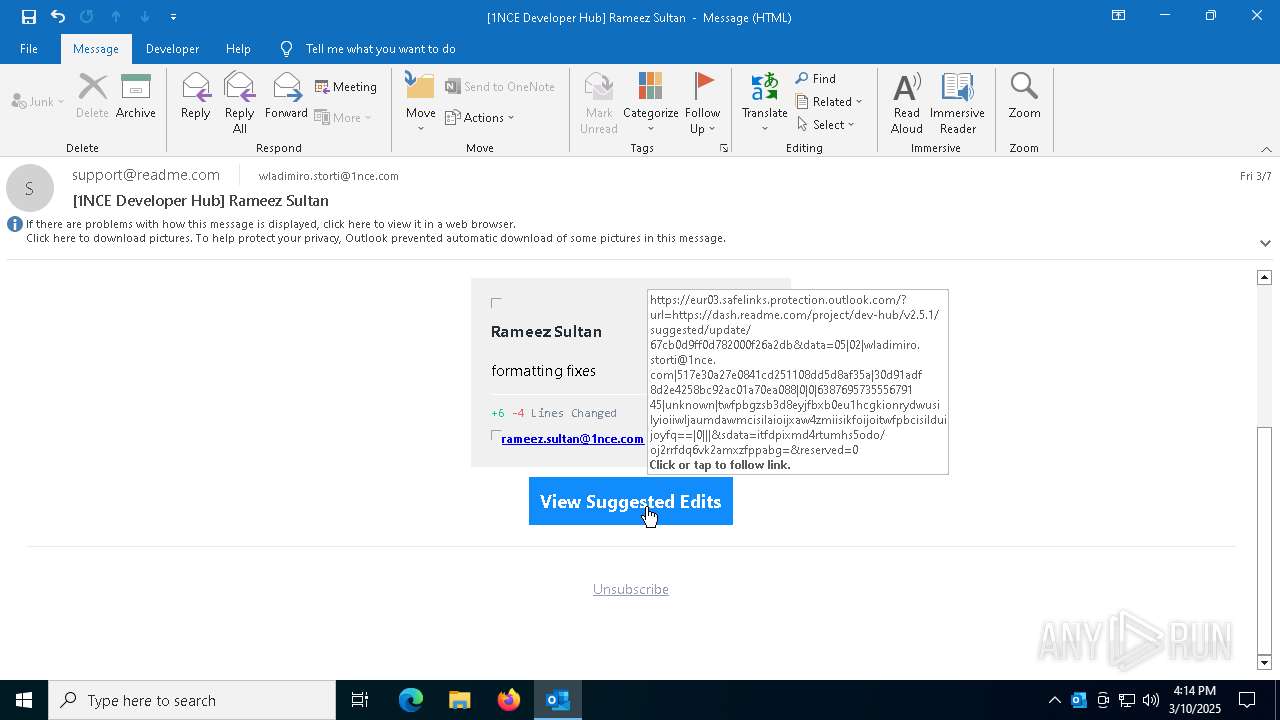The width and height of the screenshot is (1280, 720).
Task: Forward this email
Action: click(x=287, y=96)
